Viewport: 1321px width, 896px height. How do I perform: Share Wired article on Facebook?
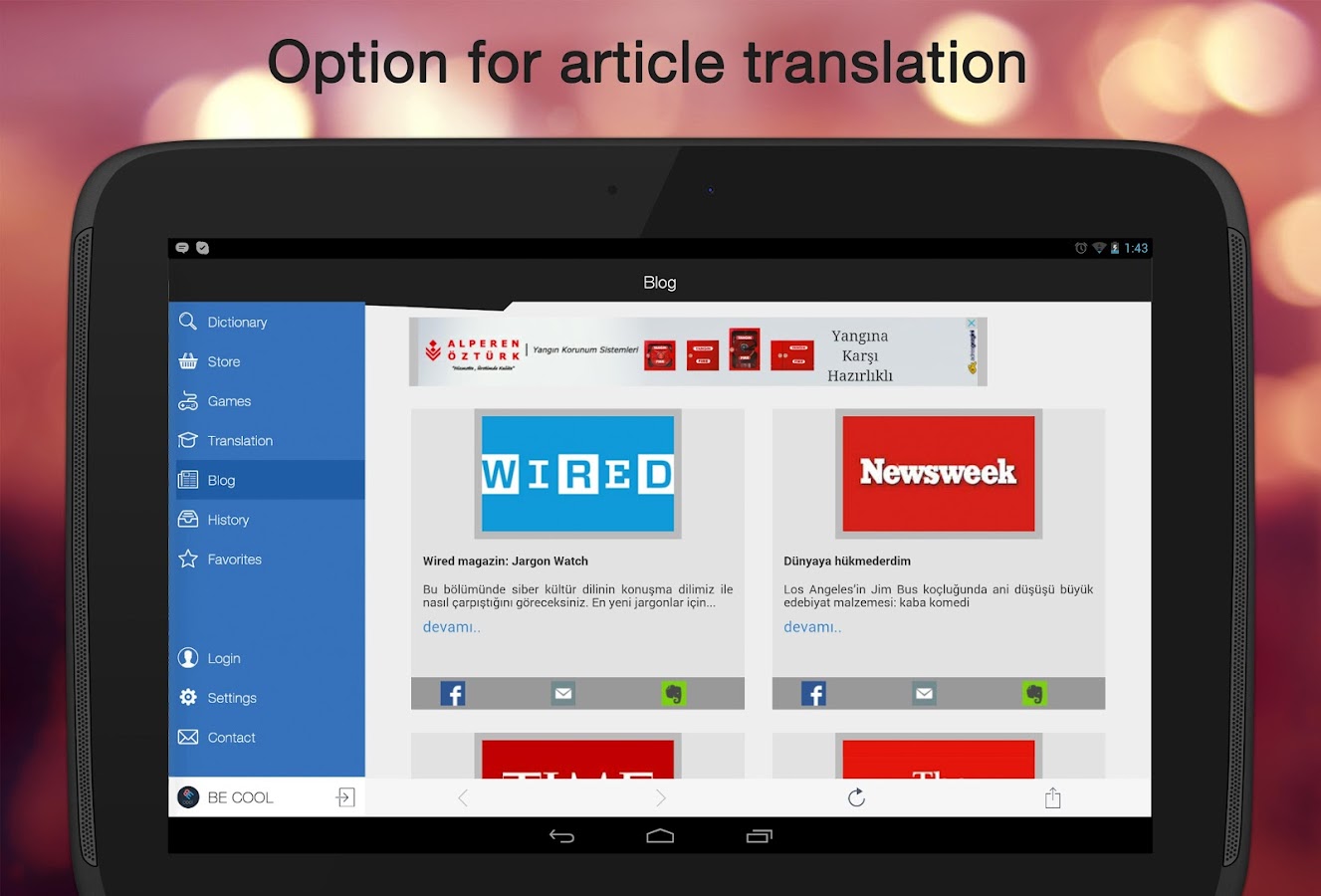coord(453,694)
